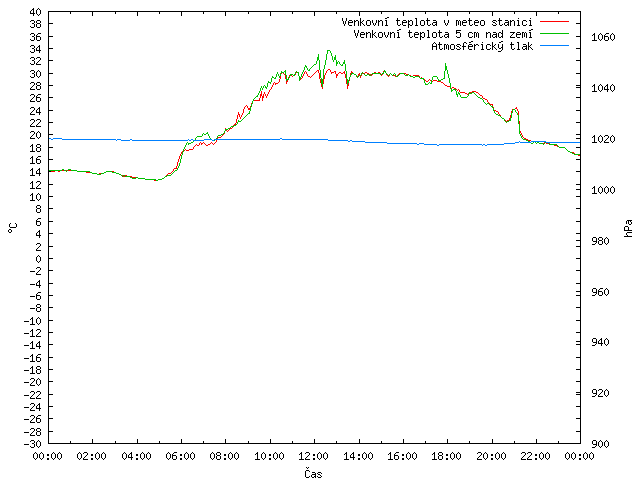This screenshot has height=480, width=640.
Task: Click x-axis label '12:00'
Action: (313, 456)
